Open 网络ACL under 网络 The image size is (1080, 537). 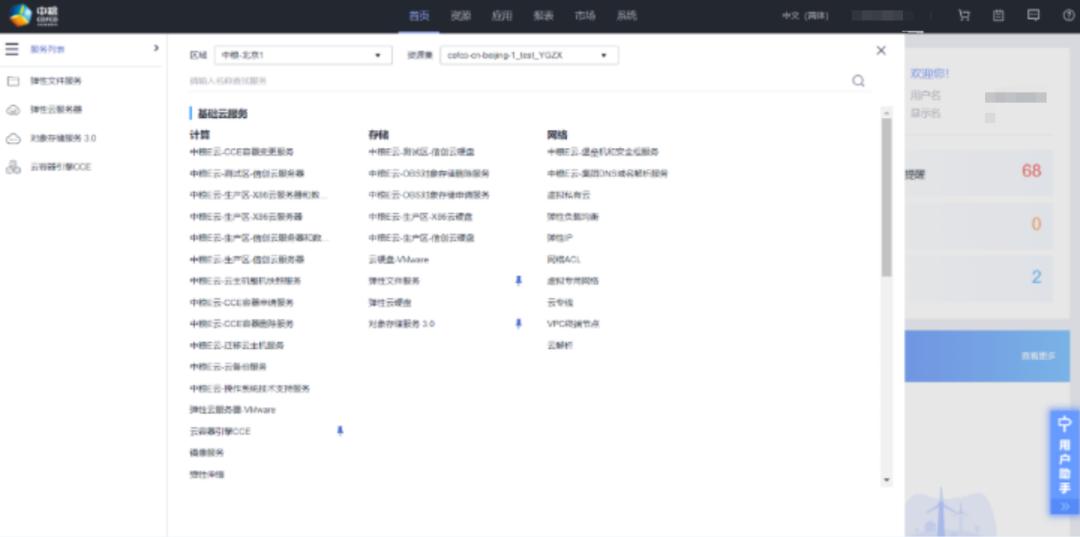(564, 260)
